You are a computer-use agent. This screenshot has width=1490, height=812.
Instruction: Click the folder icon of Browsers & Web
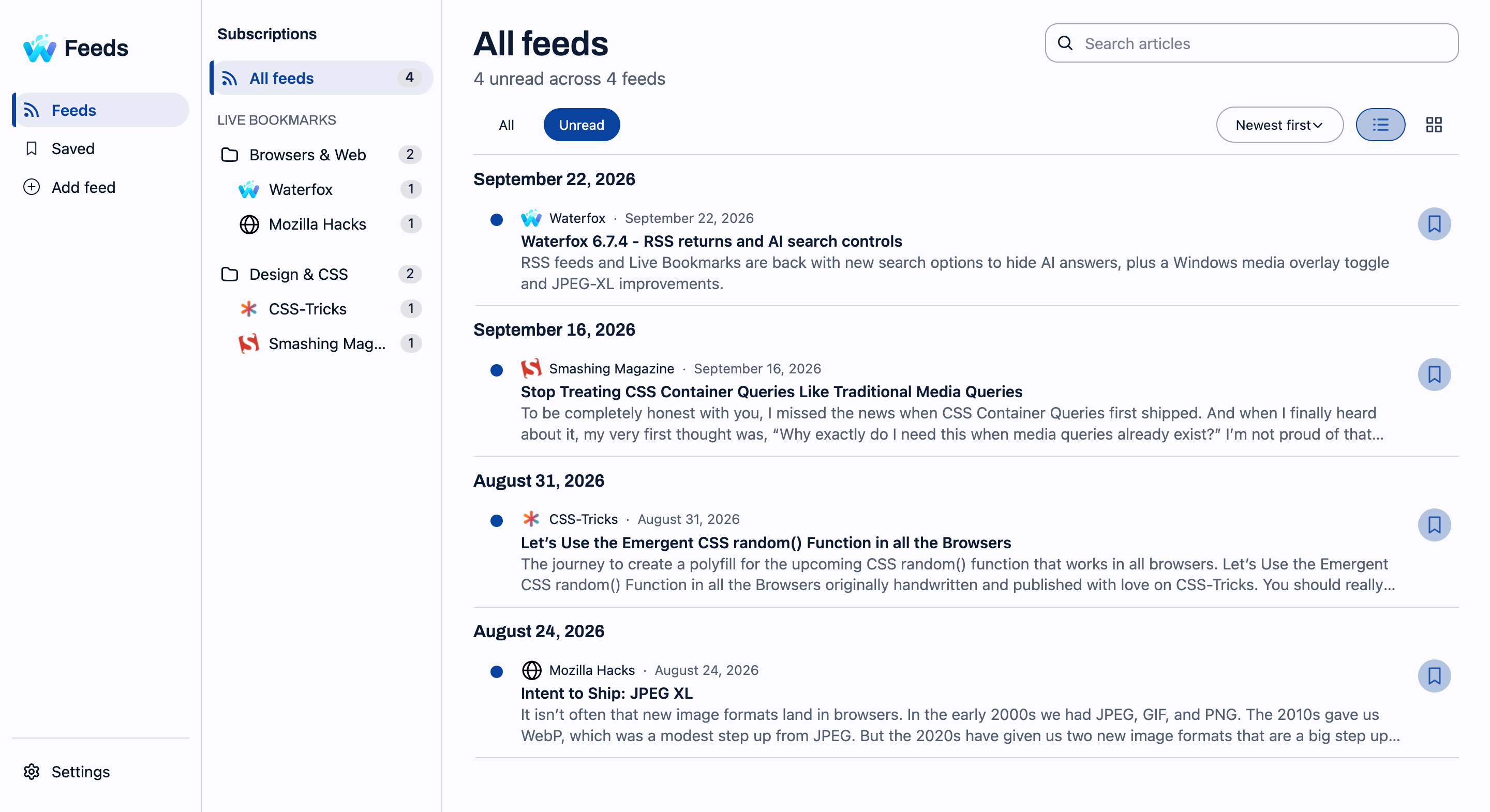tap(230, 155)
